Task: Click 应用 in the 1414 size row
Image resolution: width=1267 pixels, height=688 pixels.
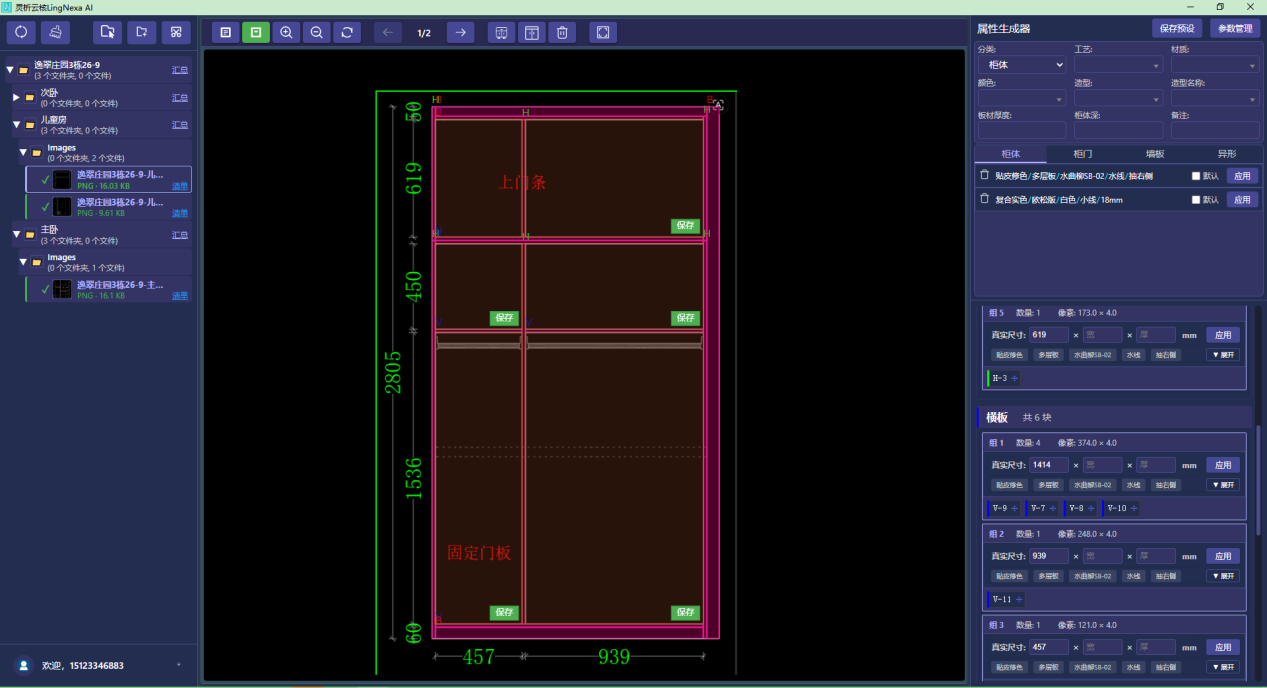Action: coord(1223,465)
